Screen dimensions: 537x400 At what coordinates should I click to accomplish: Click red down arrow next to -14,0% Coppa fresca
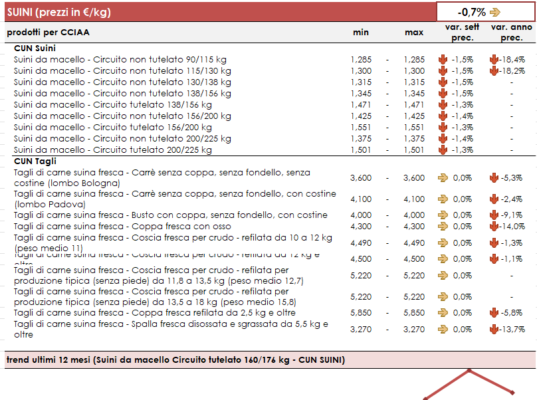click(494, 226)
